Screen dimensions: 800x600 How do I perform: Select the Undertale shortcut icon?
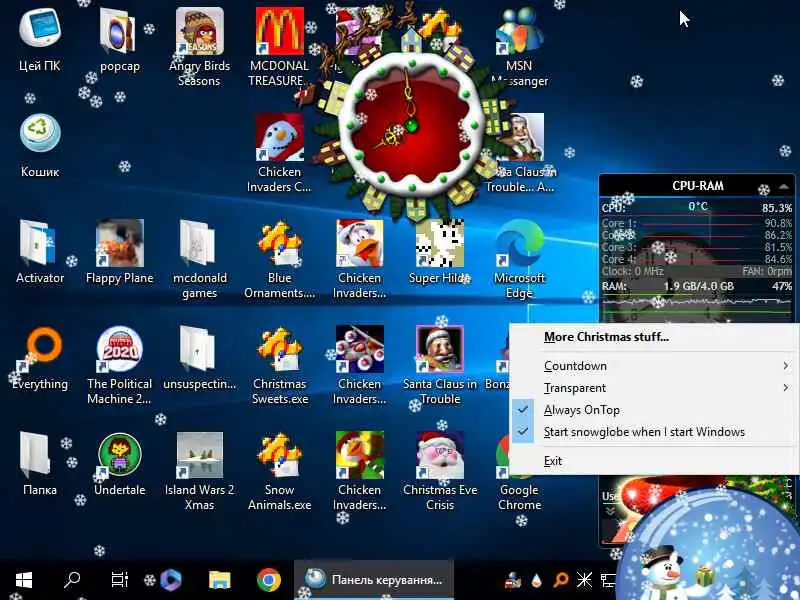[x=119, y=455]
